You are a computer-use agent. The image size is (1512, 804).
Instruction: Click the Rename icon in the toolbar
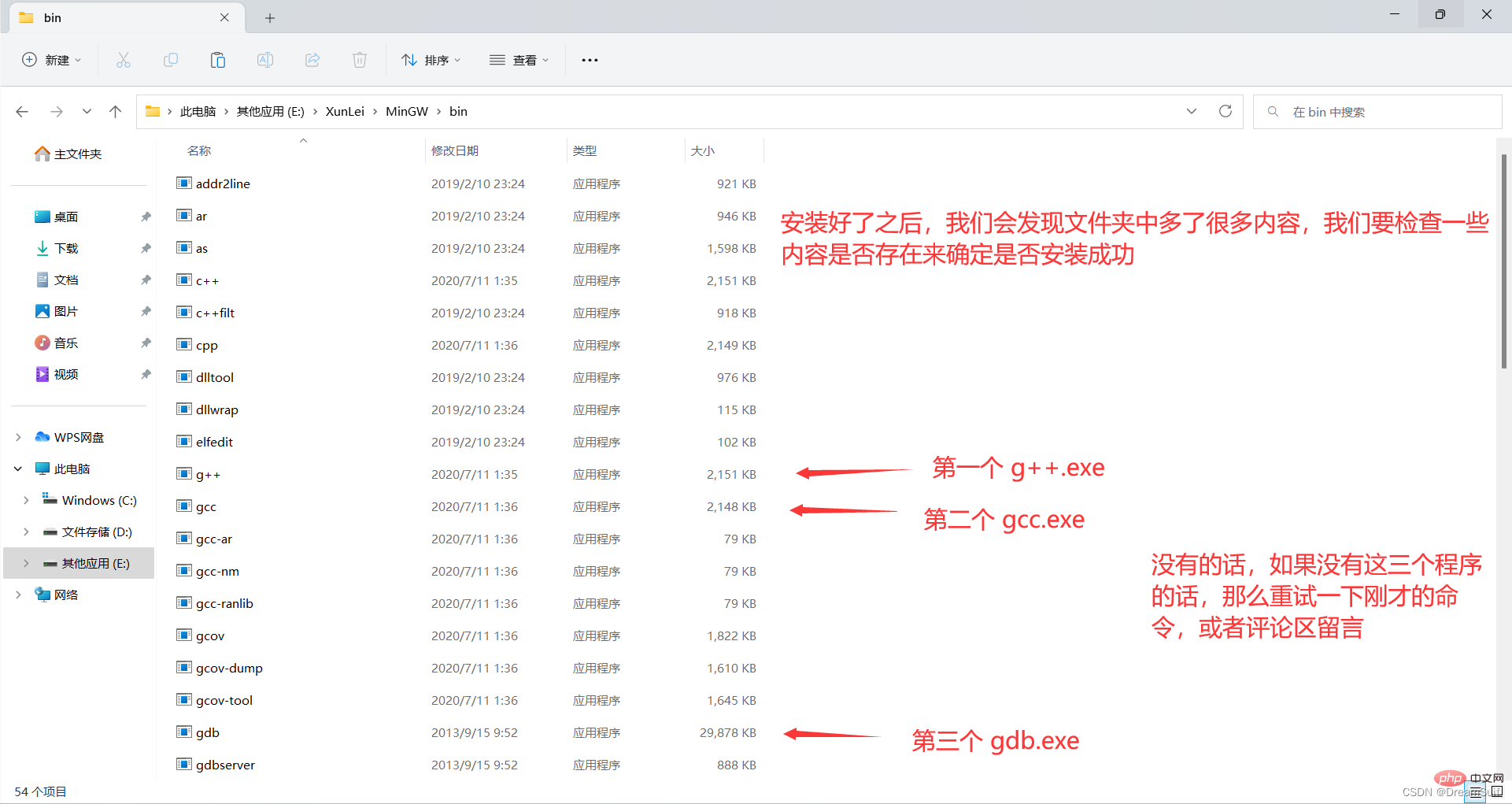[265, 59]
